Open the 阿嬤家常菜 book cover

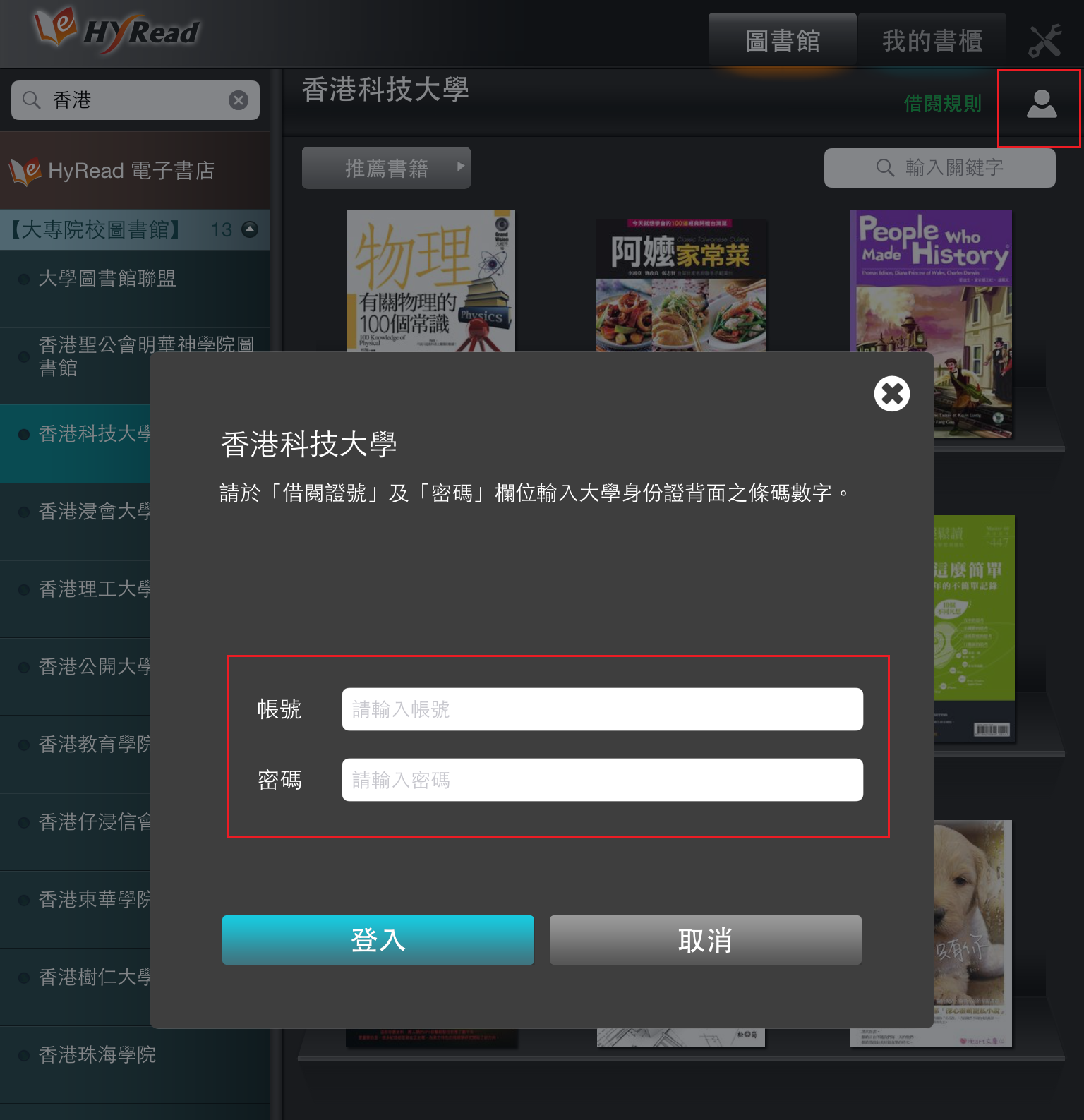(x=680, y=285)
